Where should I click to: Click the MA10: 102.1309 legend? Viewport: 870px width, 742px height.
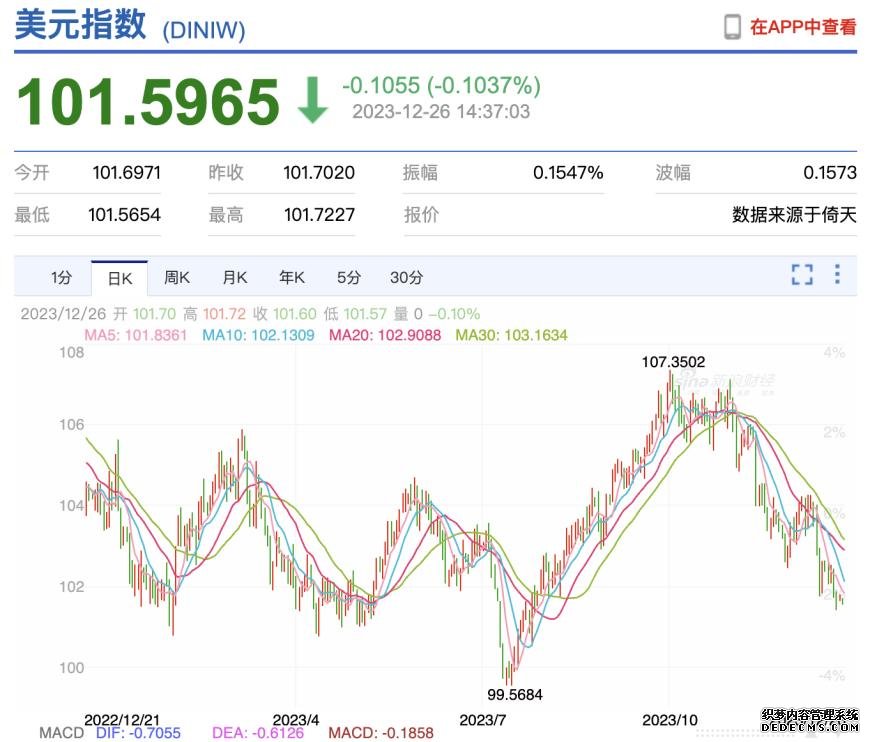tap(259, 335)
